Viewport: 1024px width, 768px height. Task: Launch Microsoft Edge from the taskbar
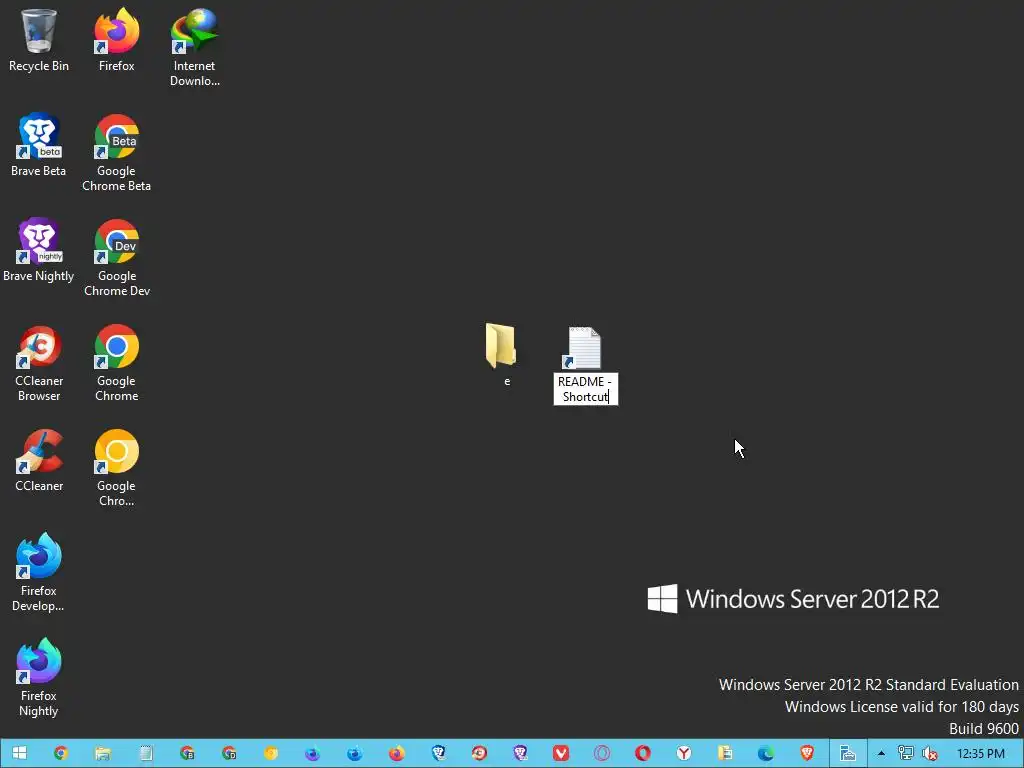pos(766,754)
